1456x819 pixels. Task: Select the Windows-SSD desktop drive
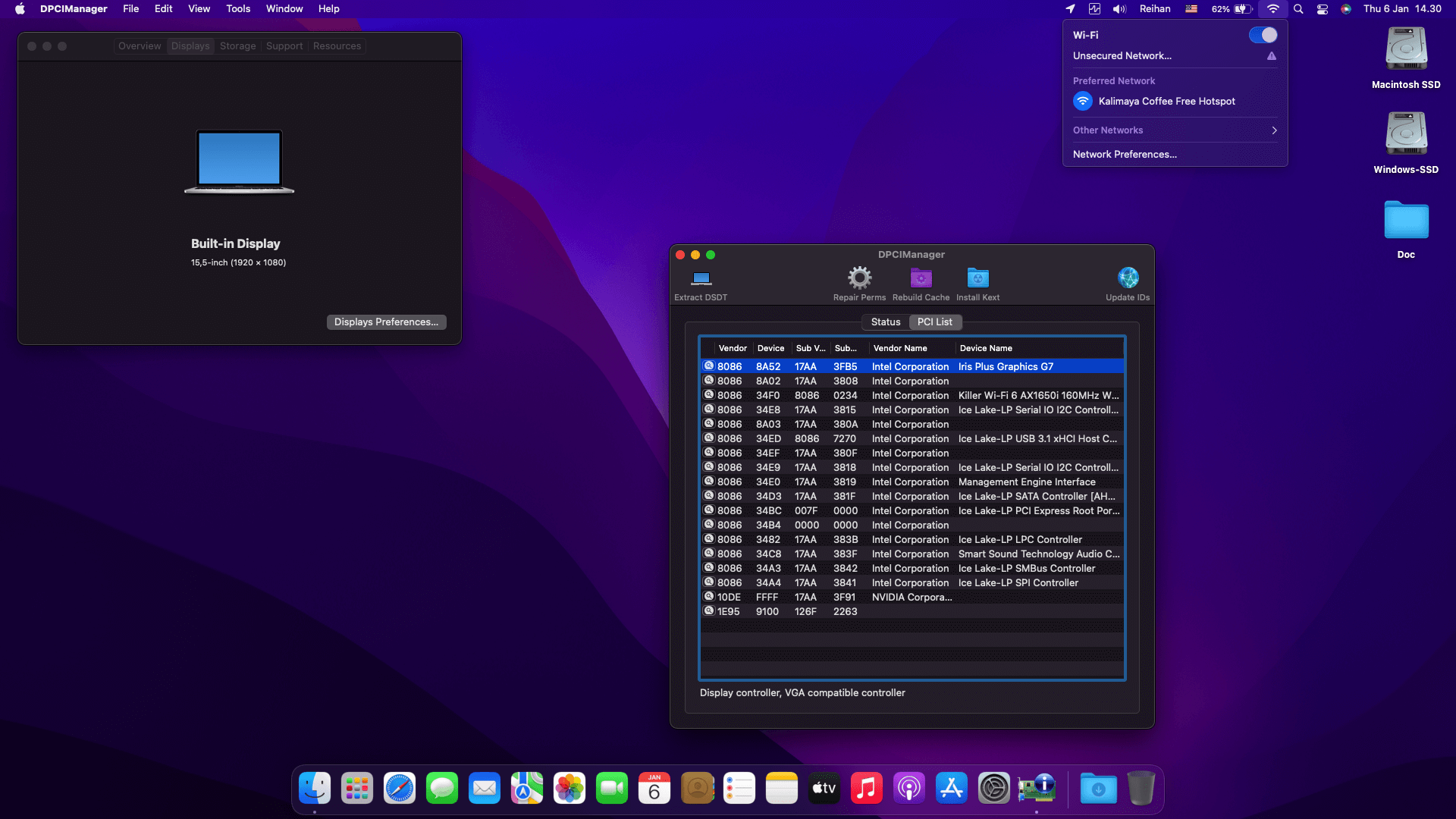(x=1406, y=143)
